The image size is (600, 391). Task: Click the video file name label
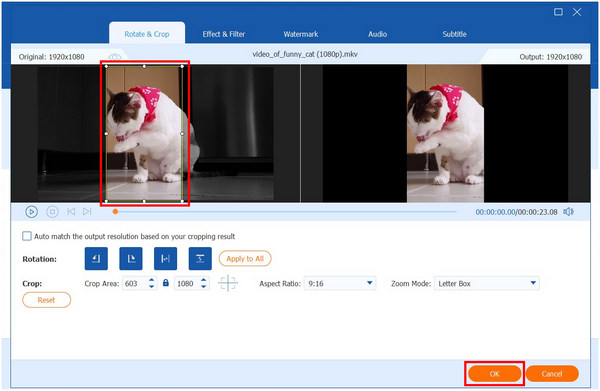tap(305, 54)
